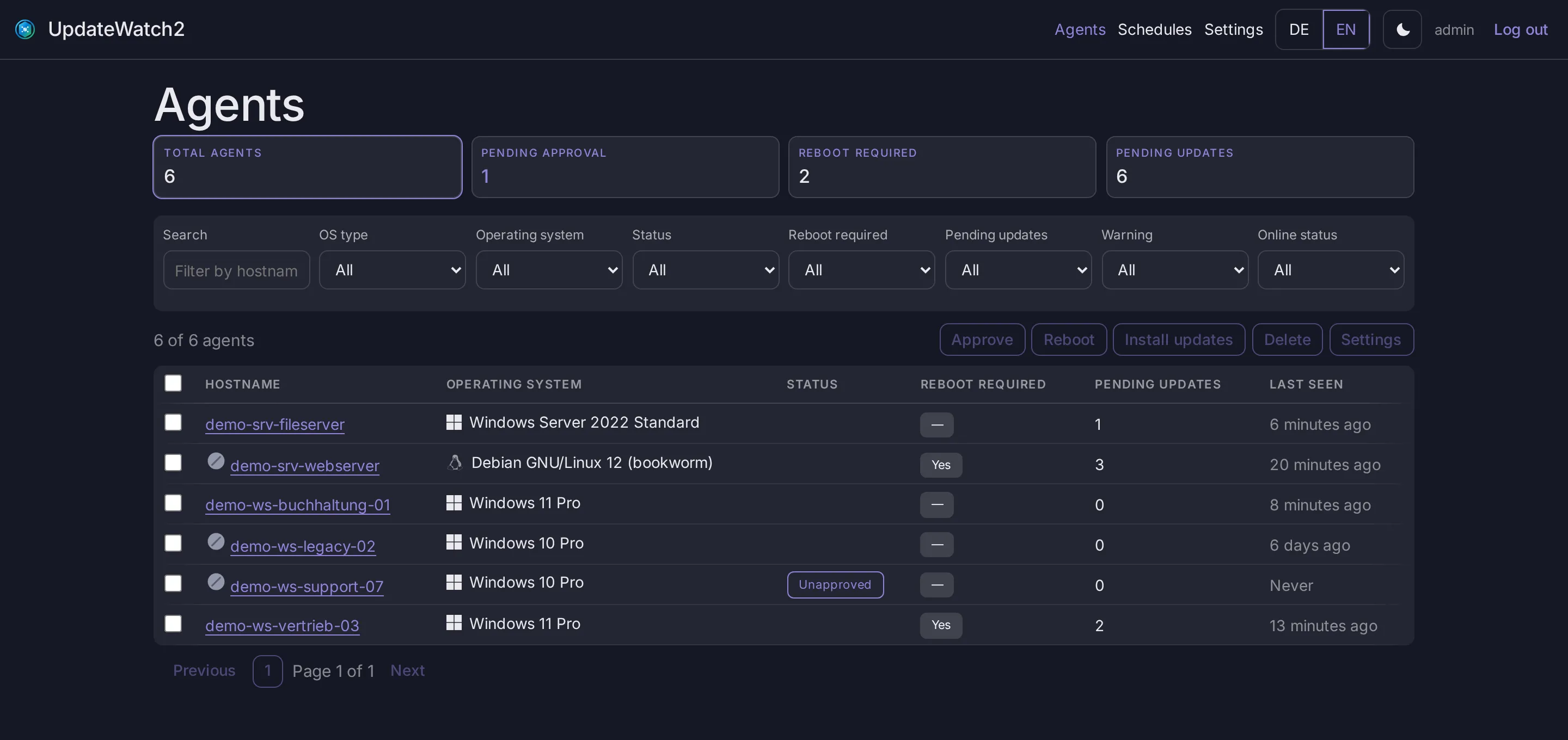The height and width of the screenshot is (740, 1568).
Task: Switch language to EN
Action: [x=1346, y=29]
